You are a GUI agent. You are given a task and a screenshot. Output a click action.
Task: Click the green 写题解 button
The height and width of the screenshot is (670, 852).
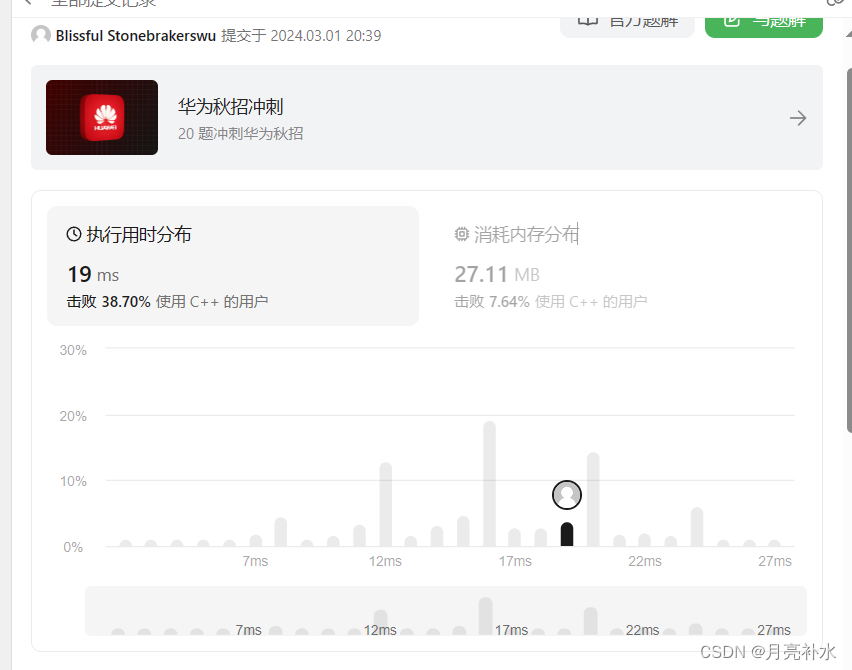click(x=763, y=20)
